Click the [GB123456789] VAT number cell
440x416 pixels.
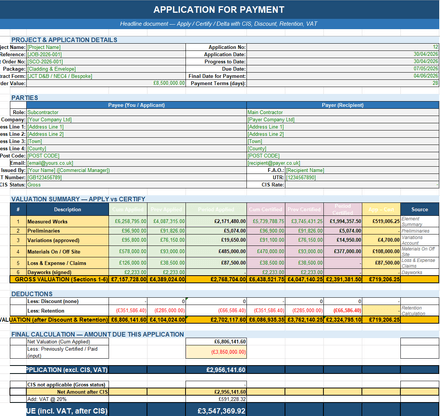pos(136,177)
